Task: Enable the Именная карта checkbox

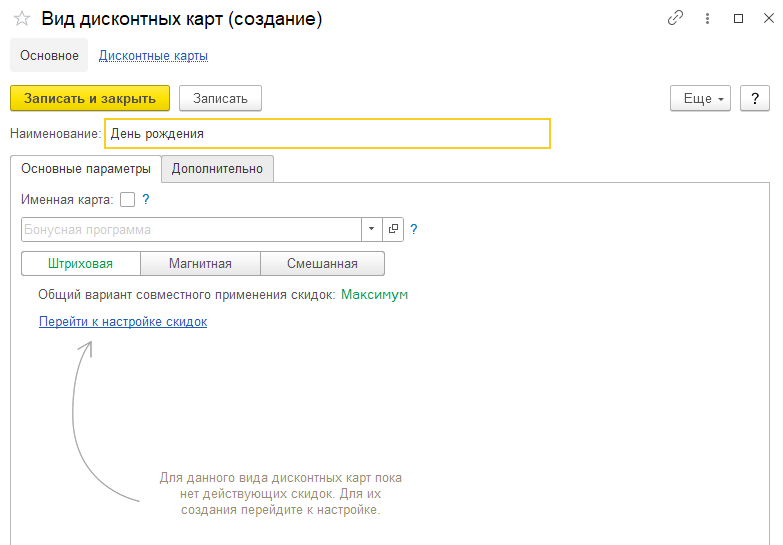Action: point(127,200)
